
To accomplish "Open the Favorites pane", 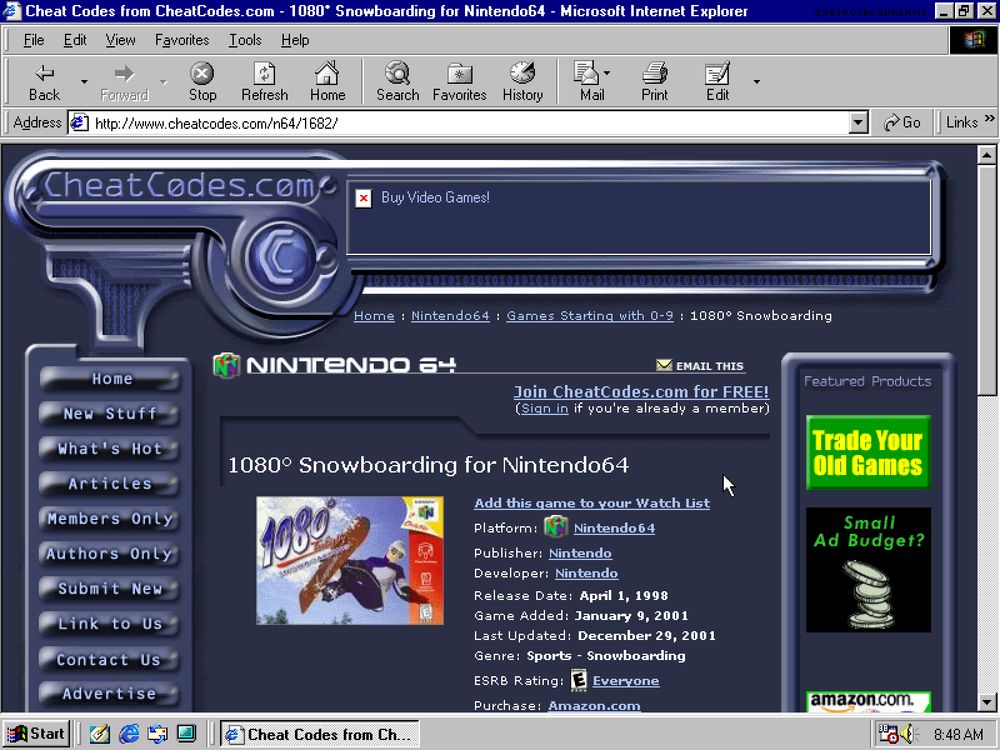I will [459, 82].
